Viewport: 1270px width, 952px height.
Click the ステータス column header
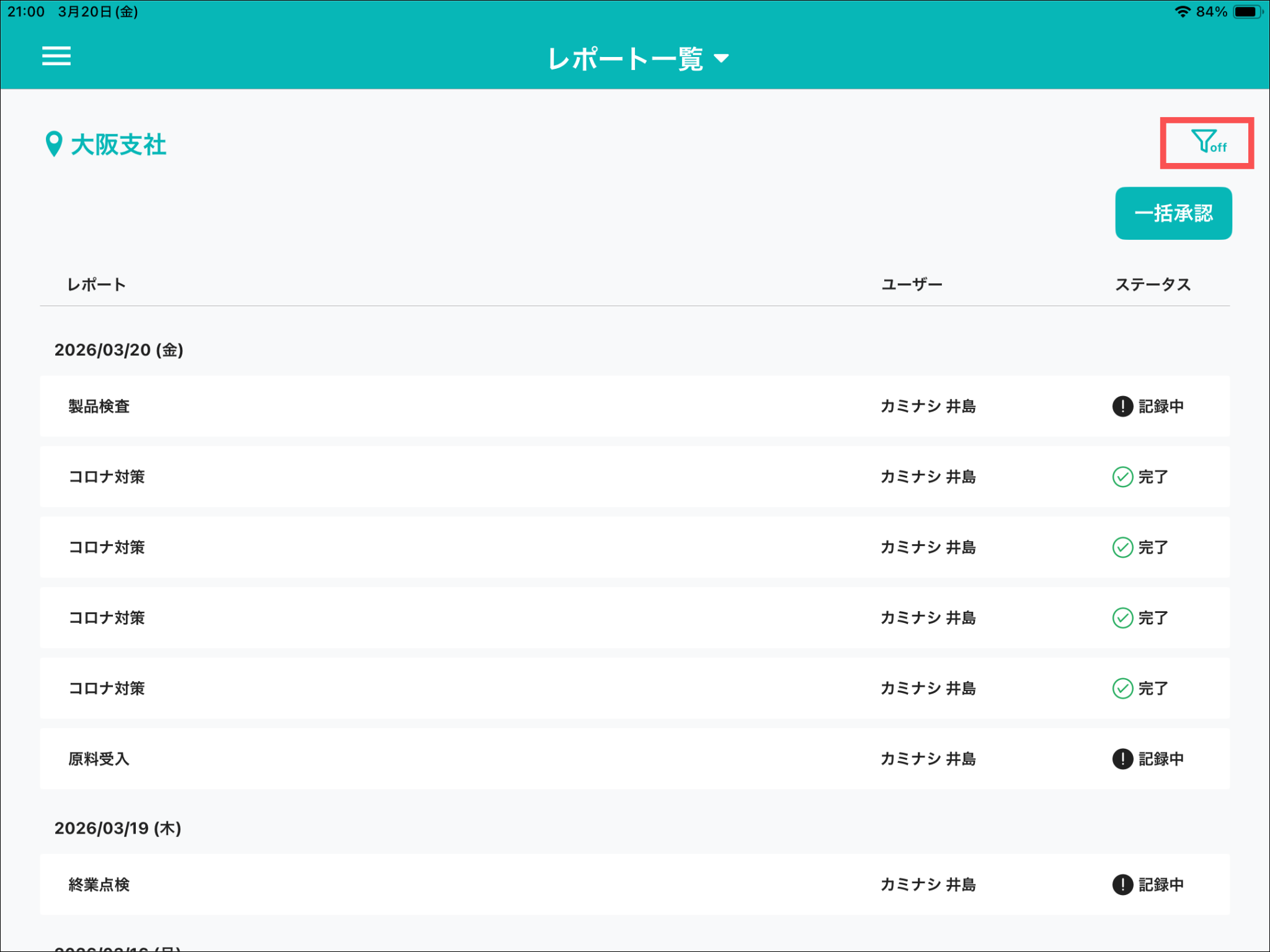1152,284
